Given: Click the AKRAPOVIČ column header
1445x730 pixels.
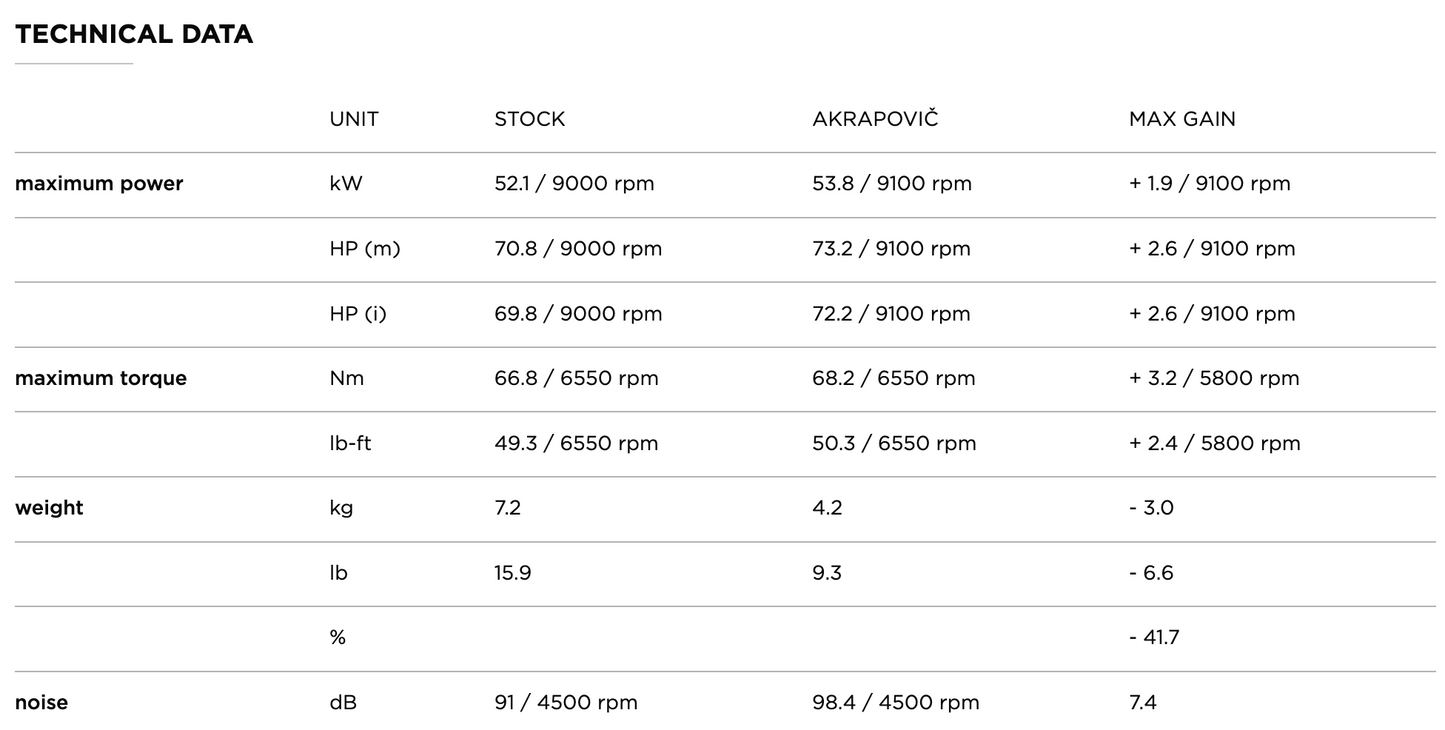Looking at the screenshot, I should click(875, 119).
